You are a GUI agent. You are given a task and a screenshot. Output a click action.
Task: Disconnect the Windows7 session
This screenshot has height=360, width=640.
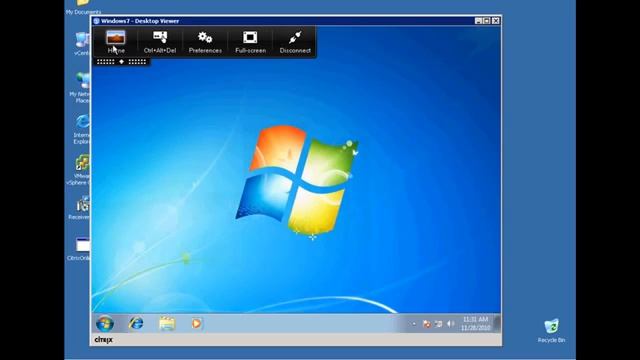[x=295, y=41]
